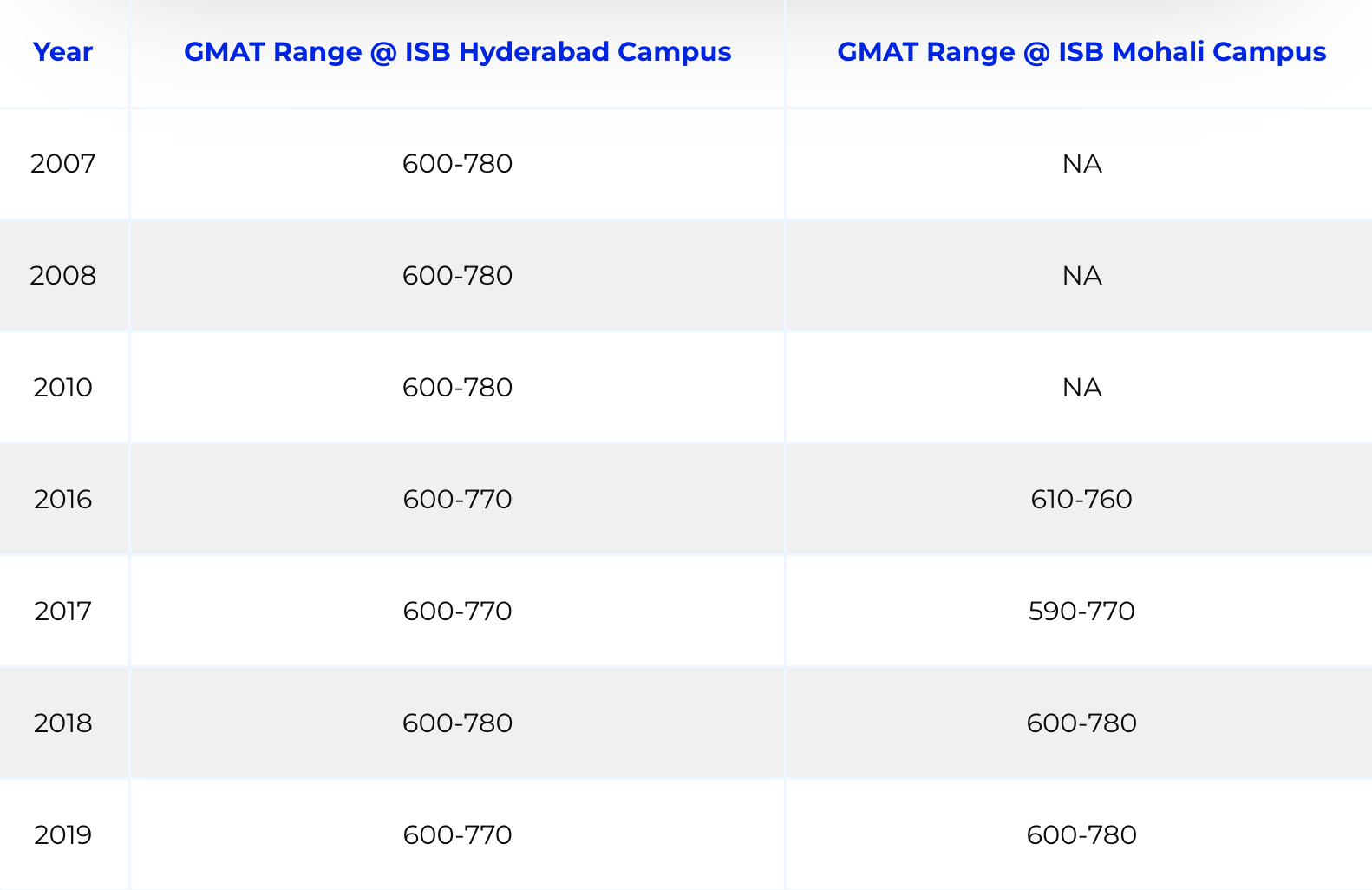
Task: Select the 2018 year cell
Action: coord(62,723)
